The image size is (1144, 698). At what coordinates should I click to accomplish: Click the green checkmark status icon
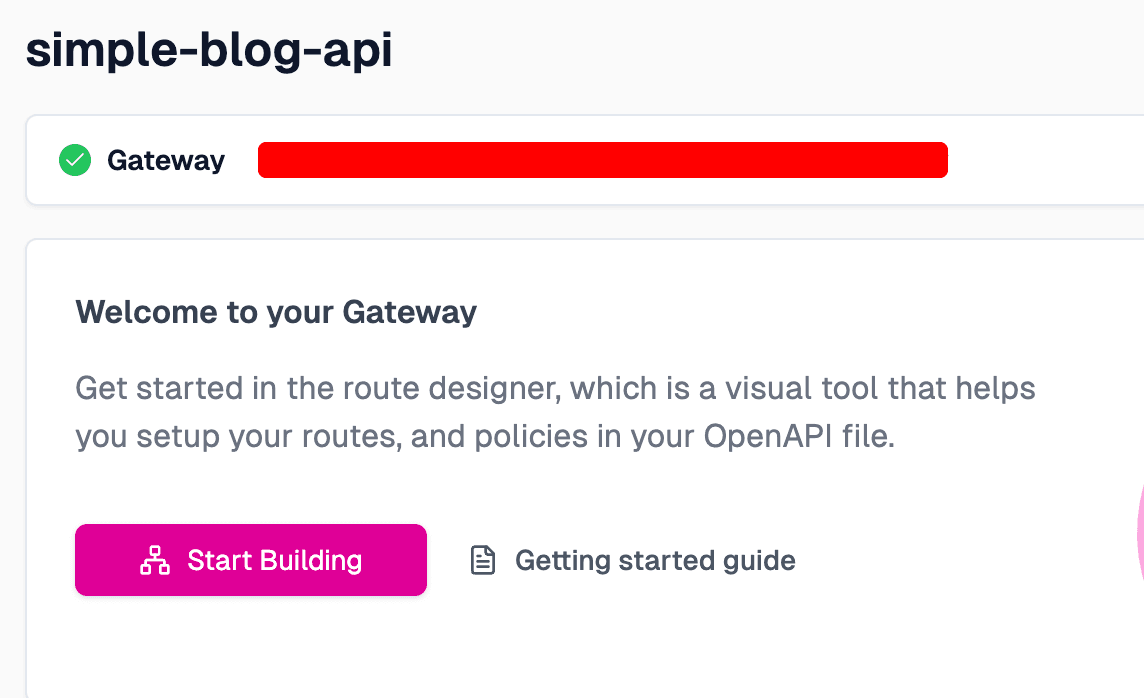75,160
